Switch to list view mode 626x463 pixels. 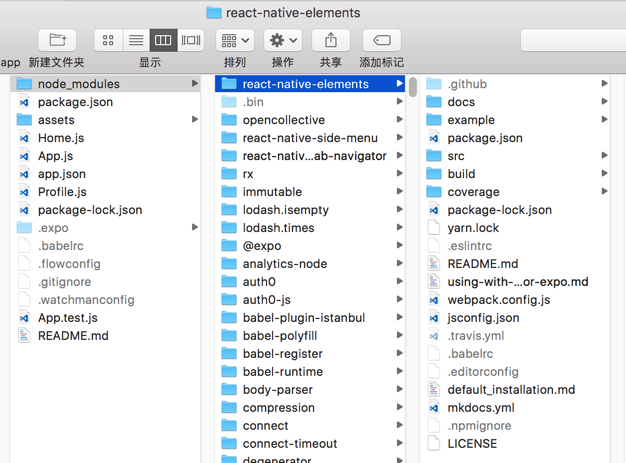[136, 40]
